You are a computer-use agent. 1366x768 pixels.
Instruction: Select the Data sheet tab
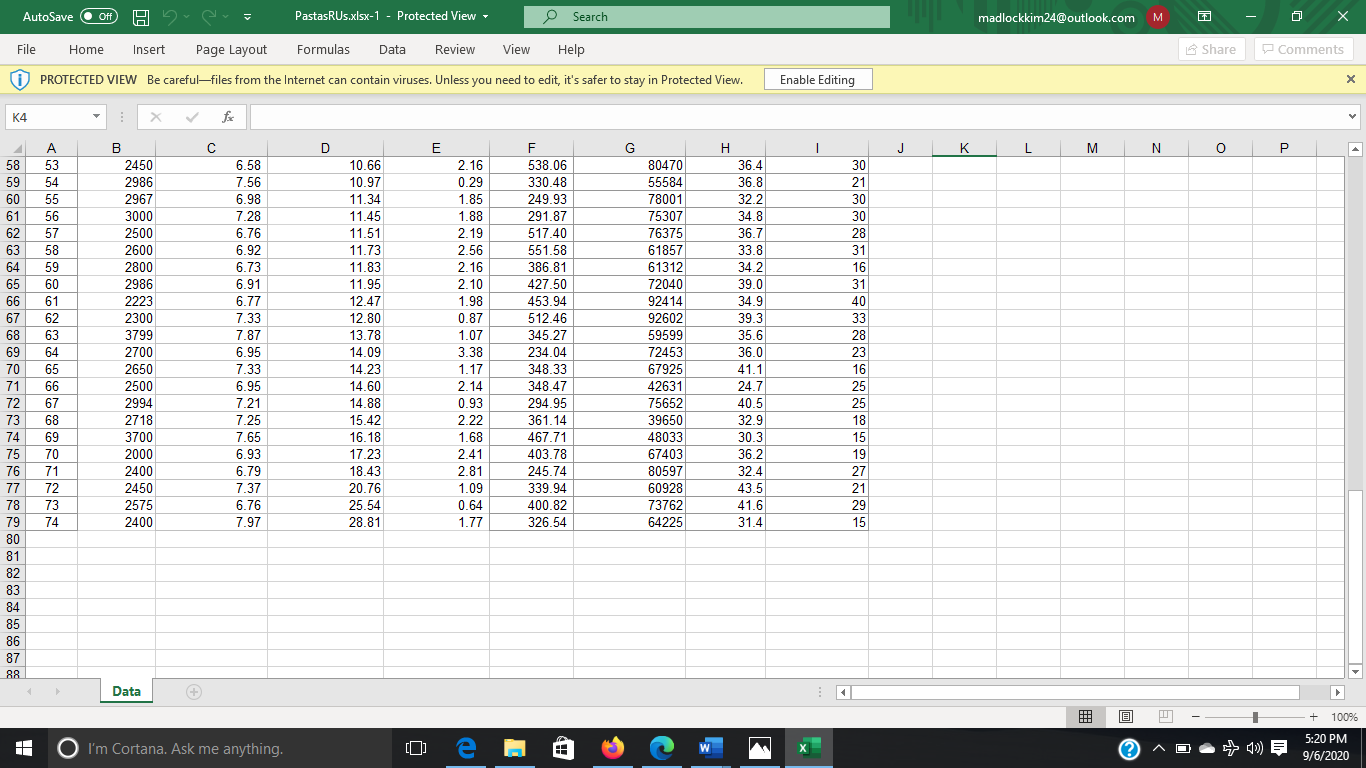(125, 690)
